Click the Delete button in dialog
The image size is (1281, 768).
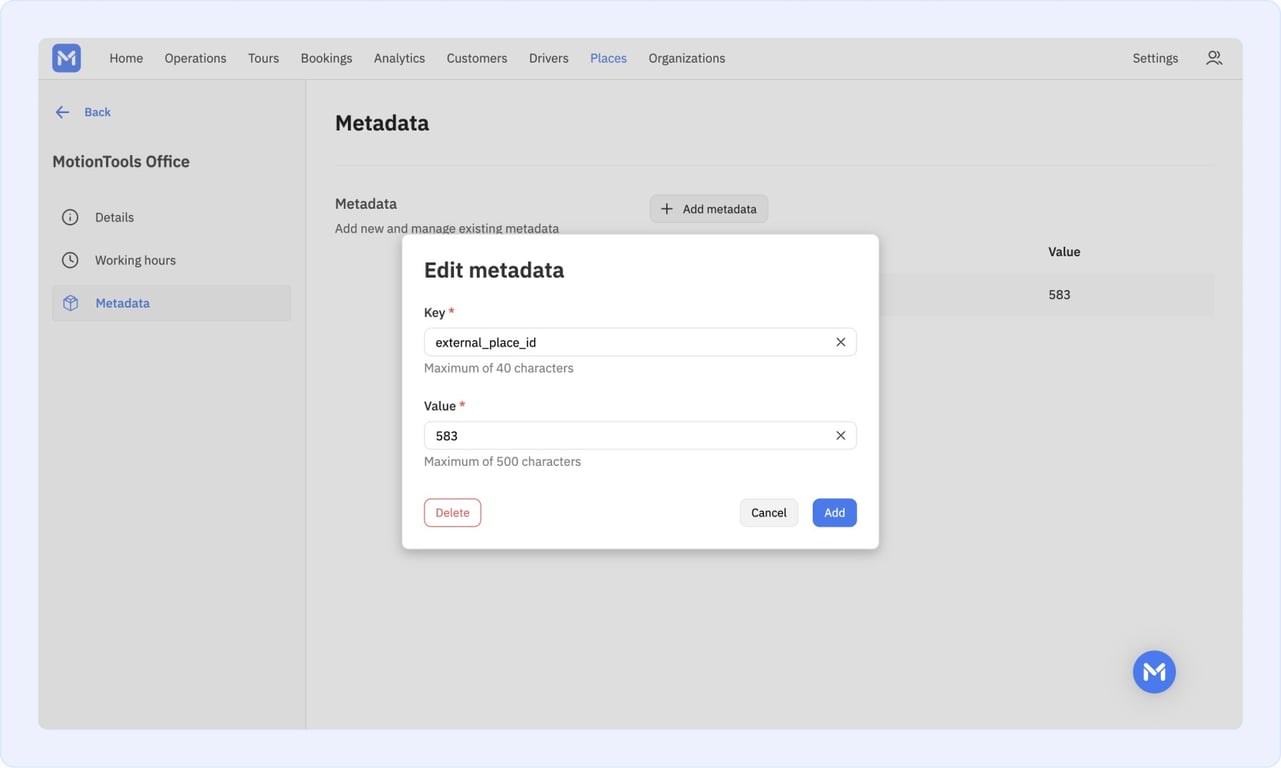pos(452,513)
